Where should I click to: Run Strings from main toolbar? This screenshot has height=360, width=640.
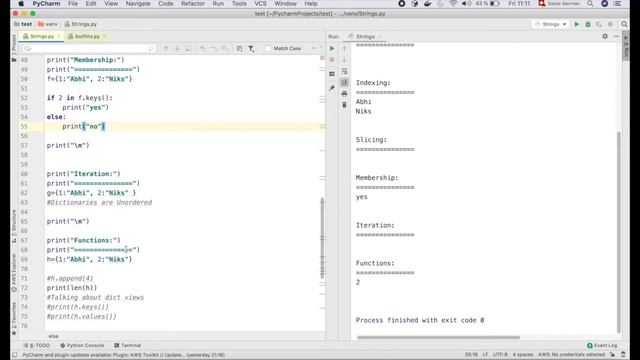577,24
